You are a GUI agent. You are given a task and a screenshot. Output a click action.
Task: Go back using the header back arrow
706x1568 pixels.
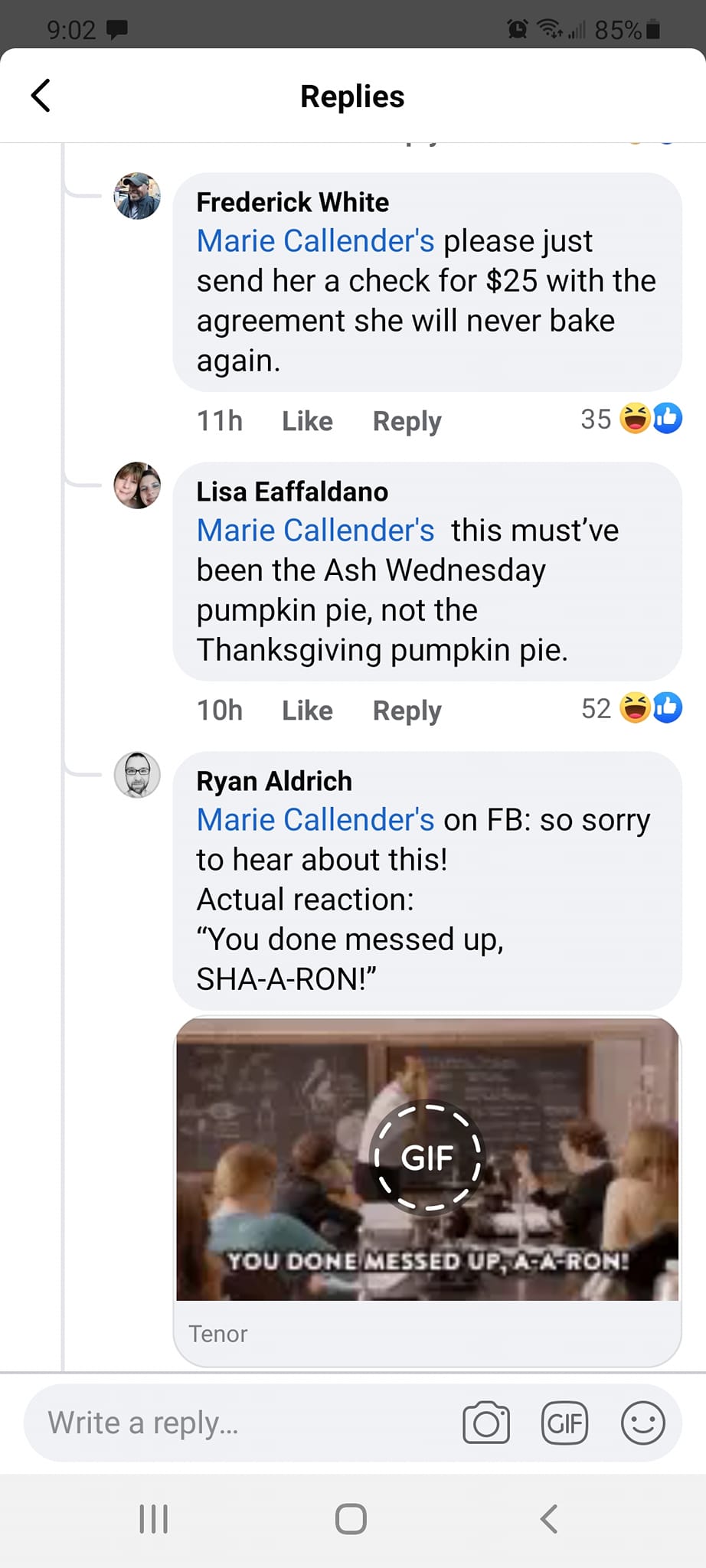click(x=41, y=96)
